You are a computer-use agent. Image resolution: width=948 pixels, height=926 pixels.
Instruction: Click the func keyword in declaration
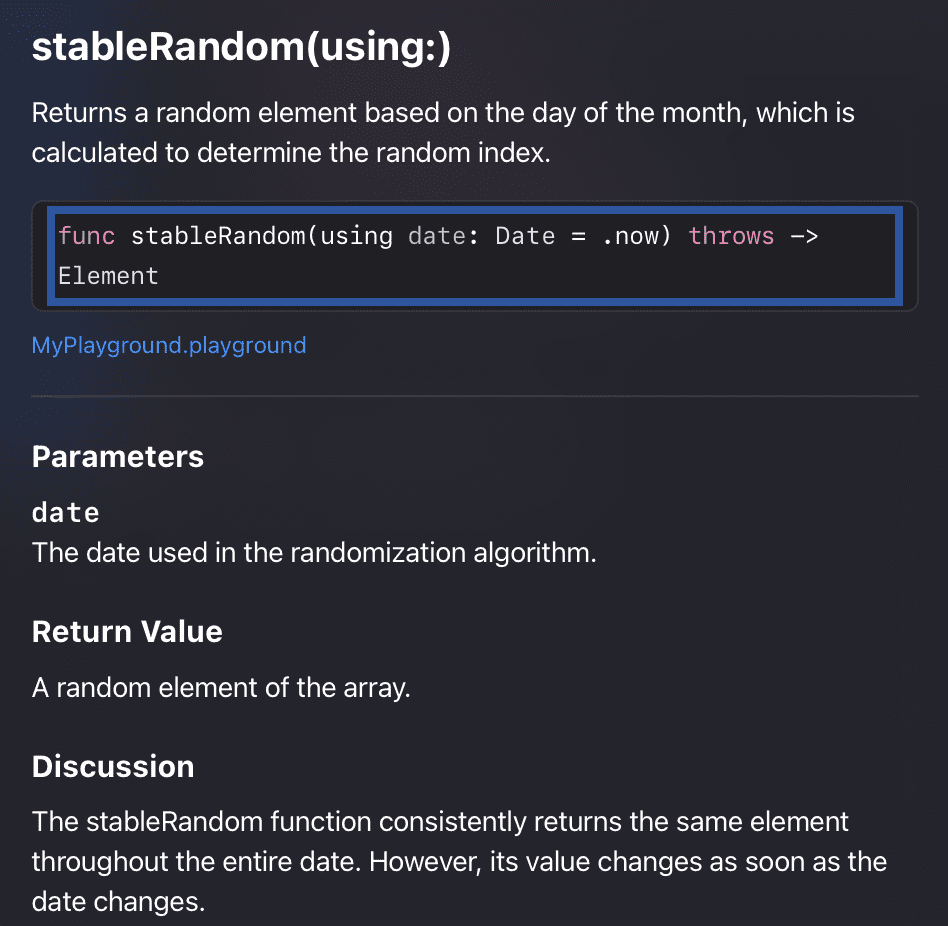[x=86, y=236]
